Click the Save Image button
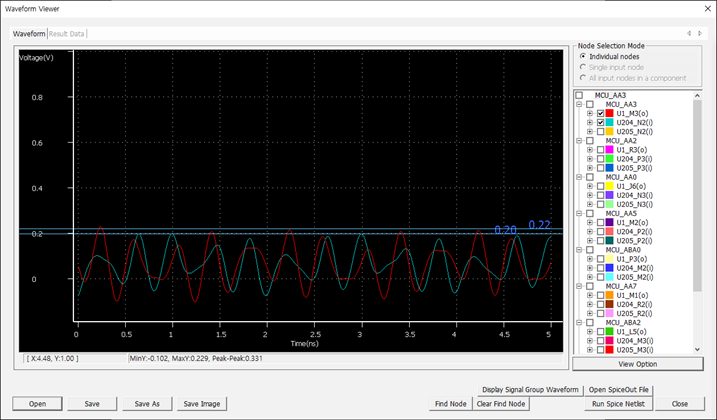The width and height of the screenshot is (717, 420). coord(202,404)
